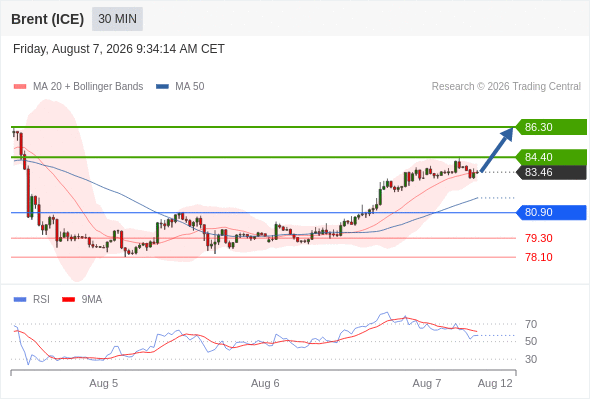
Task: Click the blue RSI legend marker
Action: [20, 300]
